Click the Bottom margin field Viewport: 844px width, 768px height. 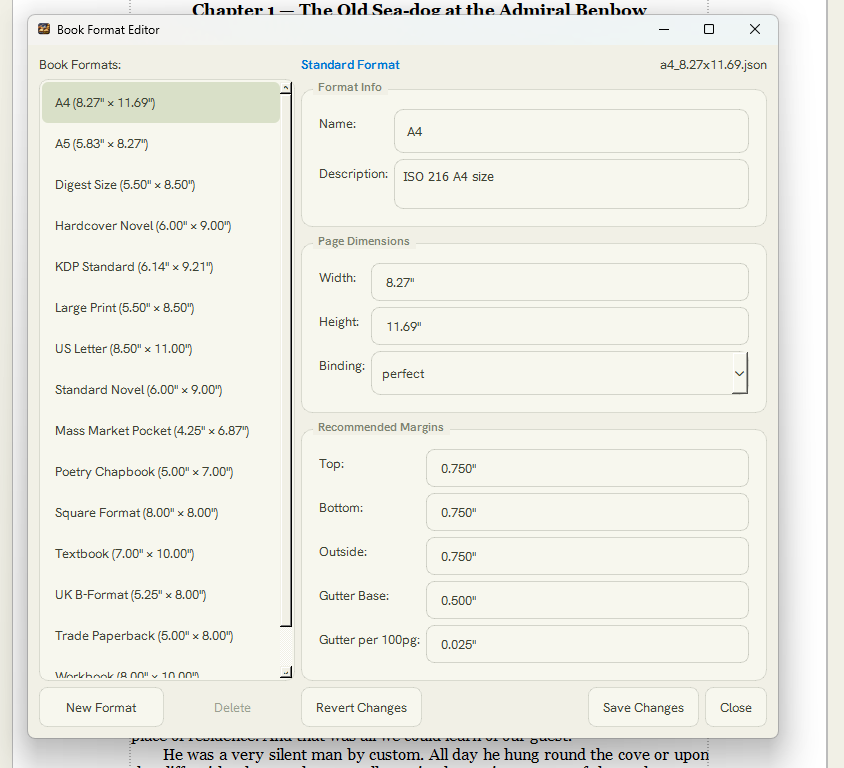tap(587, 512)
